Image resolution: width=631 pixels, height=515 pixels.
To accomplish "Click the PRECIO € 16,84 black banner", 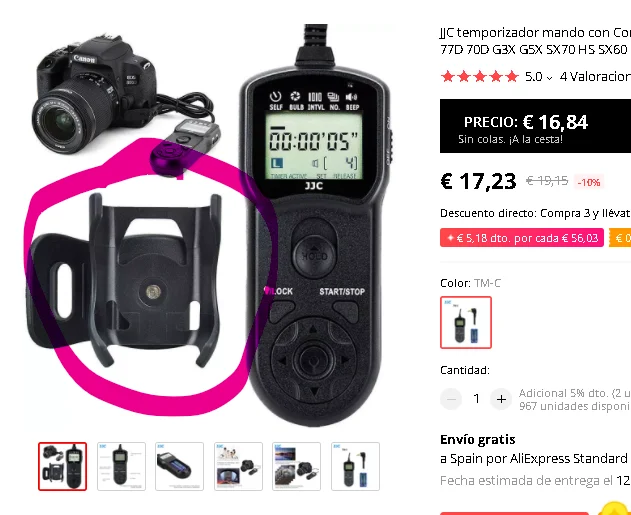I will (535, 126).
